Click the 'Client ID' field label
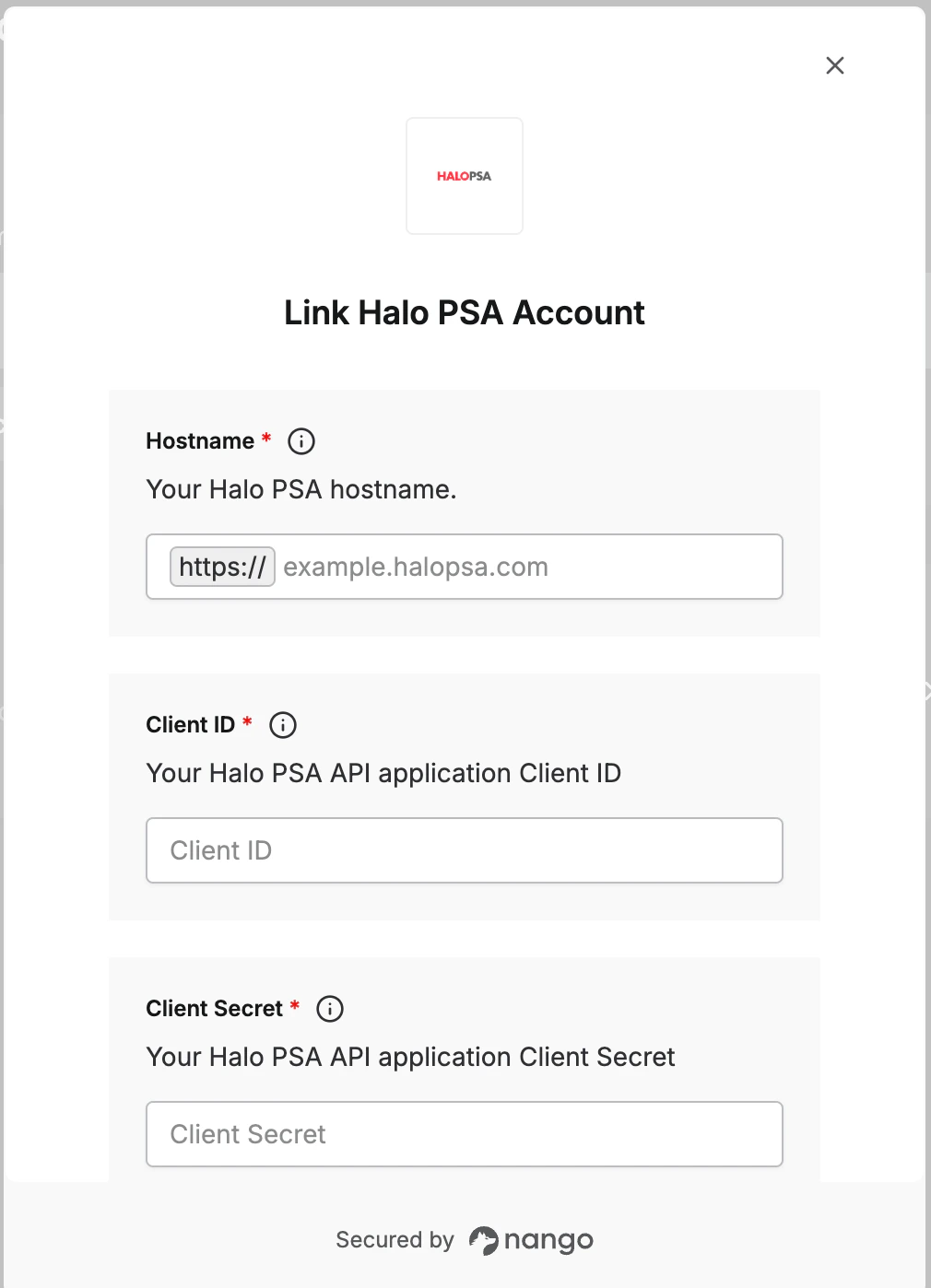The height and width of the screenshot is (1288, 931). [191, 725]
